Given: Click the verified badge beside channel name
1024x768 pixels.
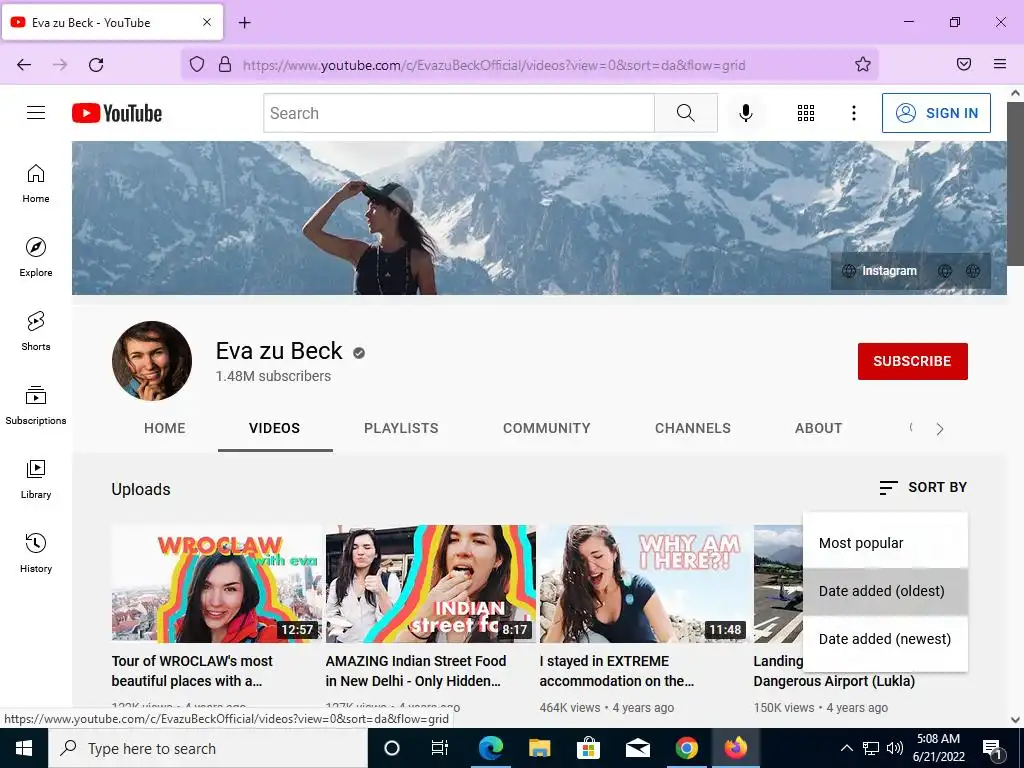Looking at the screenshot, I should tap(359, 353).
